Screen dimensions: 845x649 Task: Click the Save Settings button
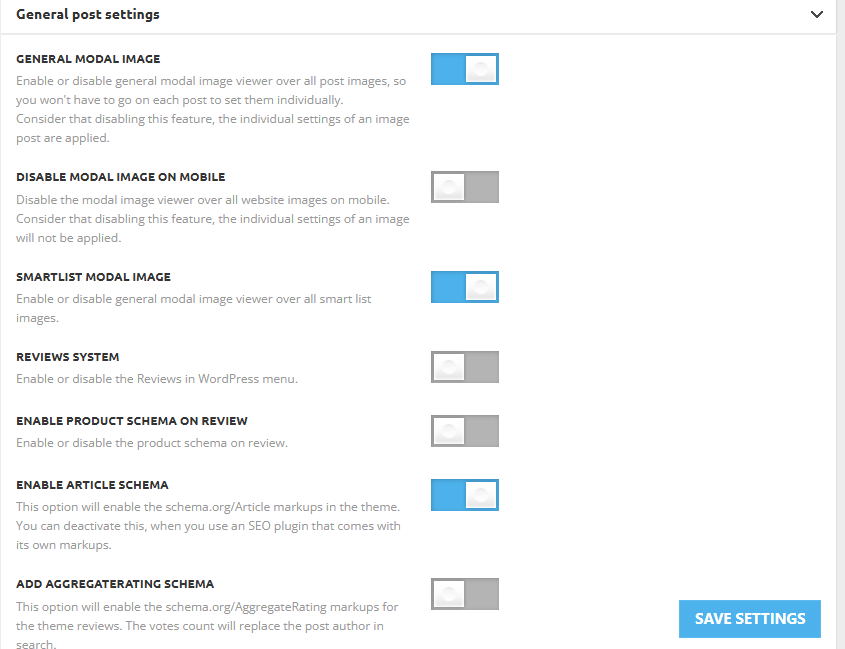pos(750,619)
